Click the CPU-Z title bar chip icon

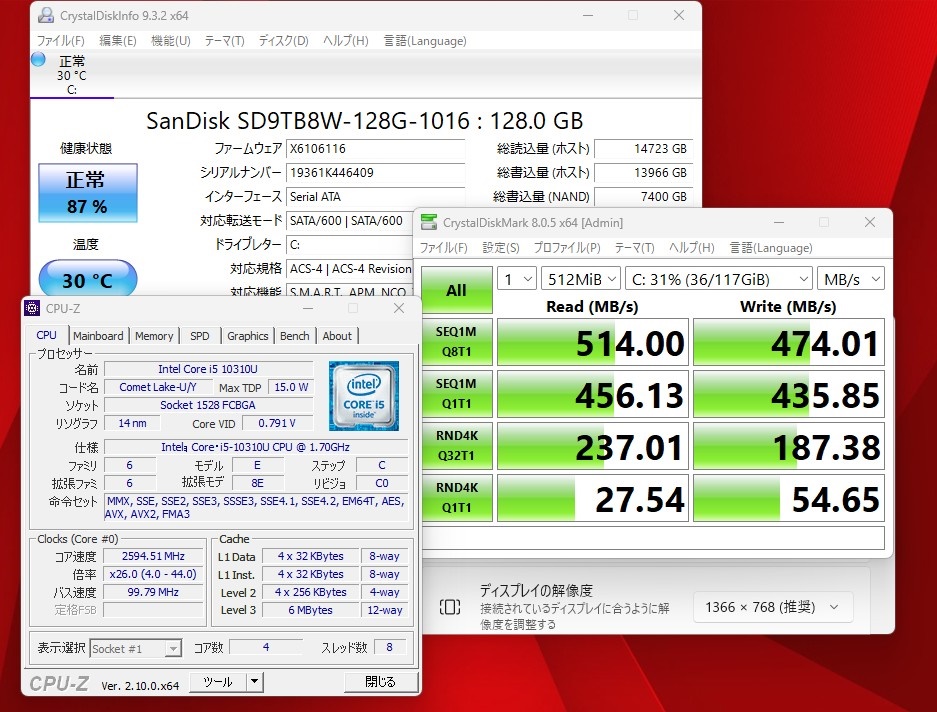32,308
